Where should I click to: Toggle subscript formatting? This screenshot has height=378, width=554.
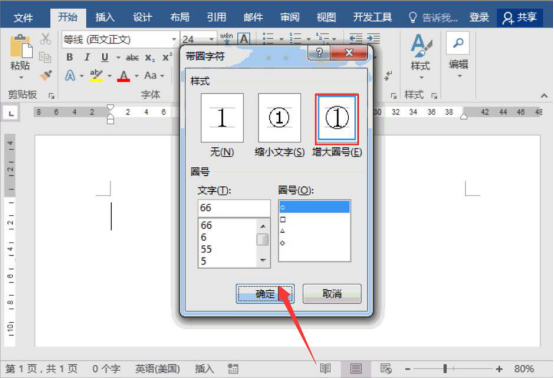pos(150,58)
